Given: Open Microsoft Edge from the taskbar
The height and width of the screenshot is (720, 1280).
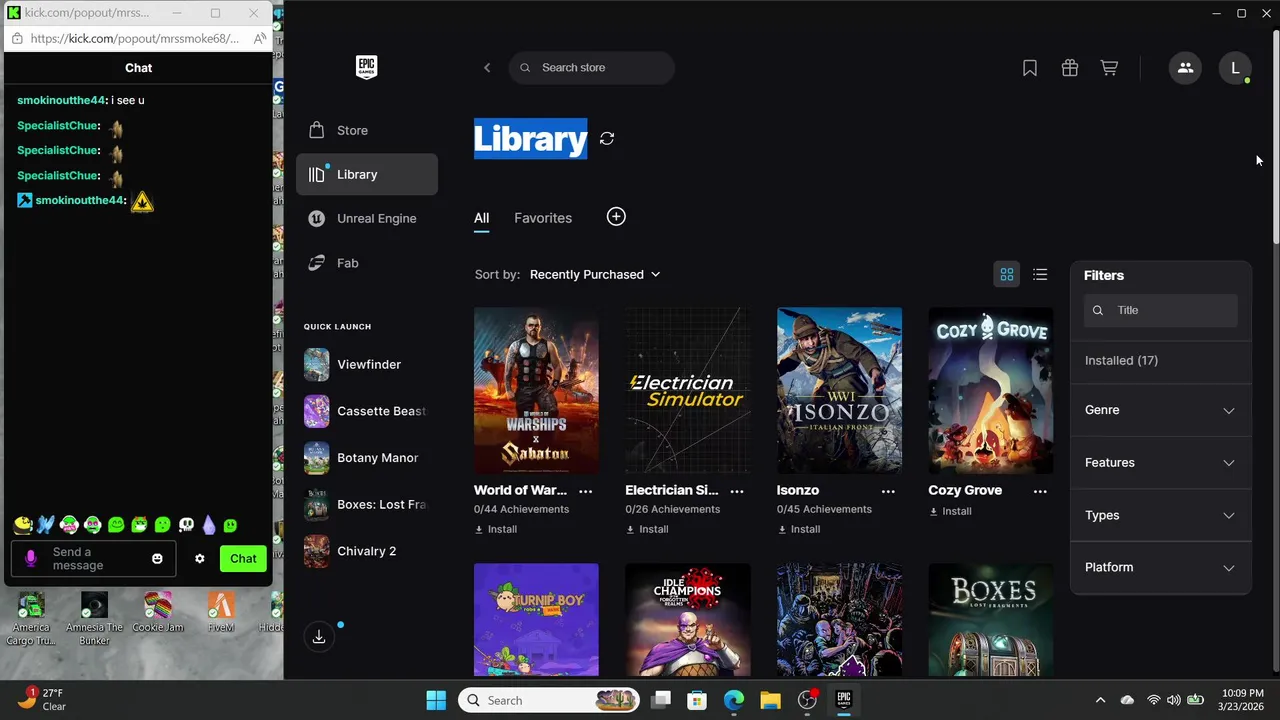Looking at the screenshot, I should coord(734,700).
